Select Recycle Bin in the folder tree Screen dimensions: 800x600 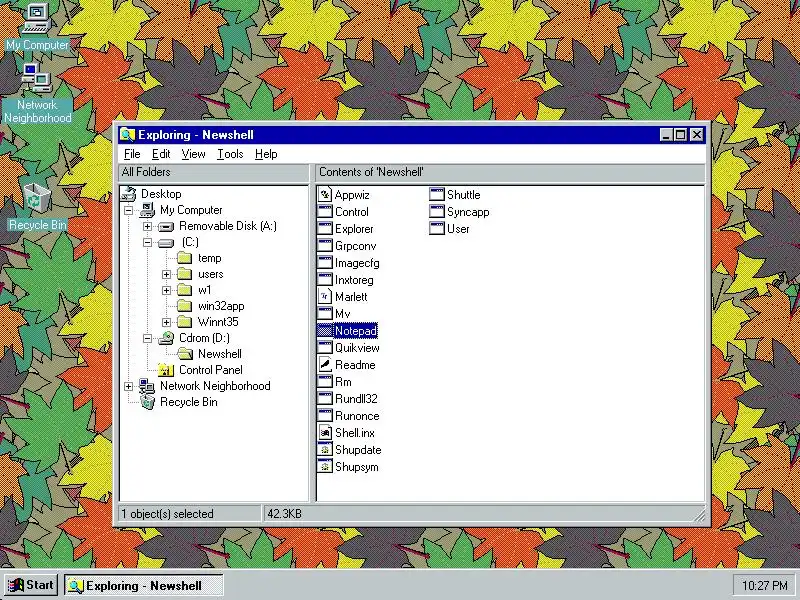click(188, 402)
